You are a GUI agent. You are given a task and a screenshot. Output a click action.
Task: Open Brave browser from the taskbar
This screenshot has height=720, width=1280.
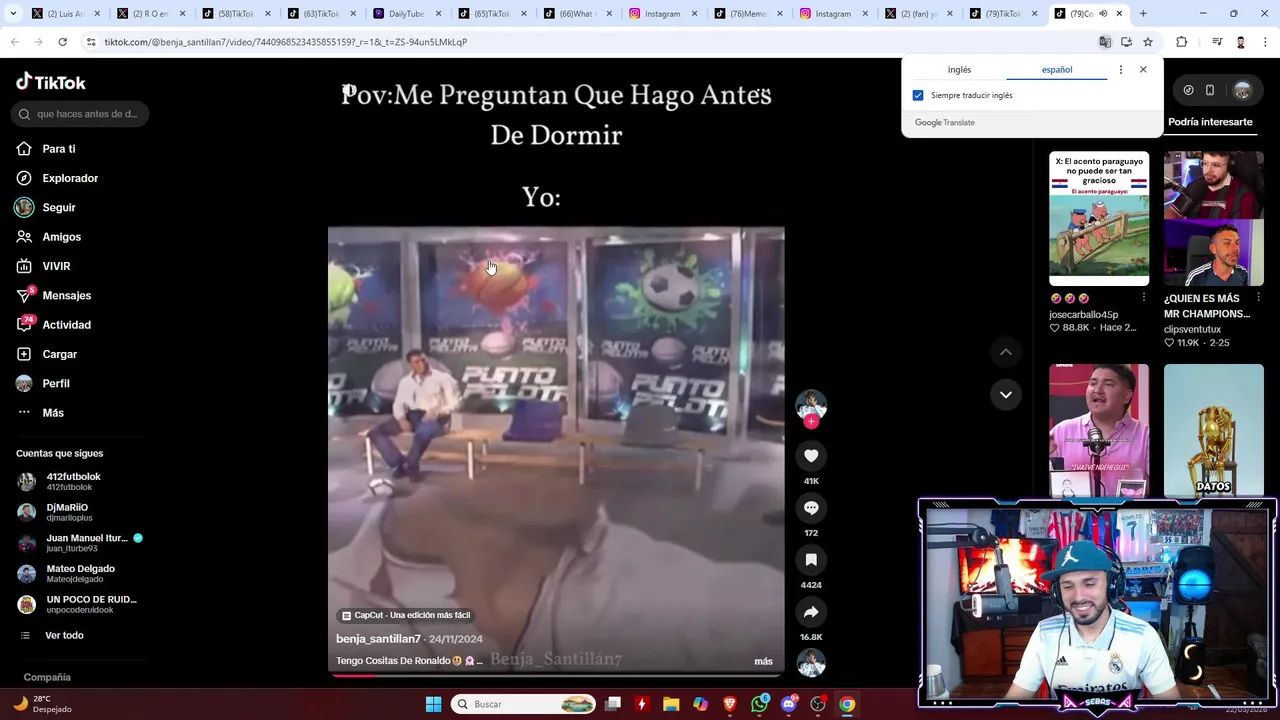[730, 704]
